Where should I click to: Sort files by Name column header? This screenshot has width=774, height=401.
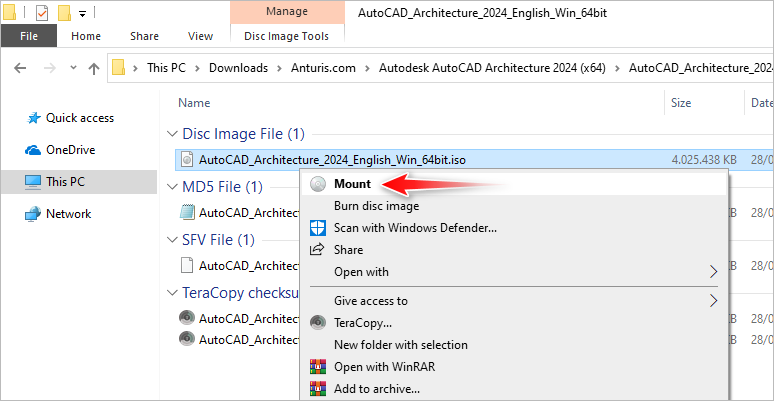click(194, 103)
